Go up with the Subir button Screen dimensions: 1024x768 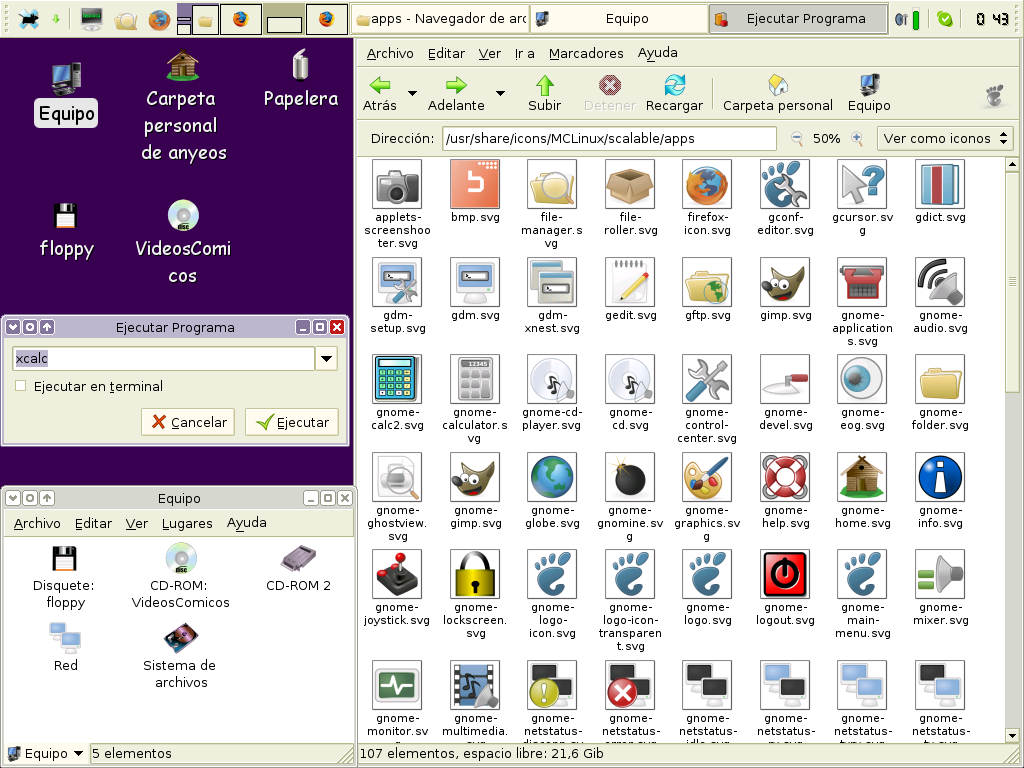tap(544, 93)
